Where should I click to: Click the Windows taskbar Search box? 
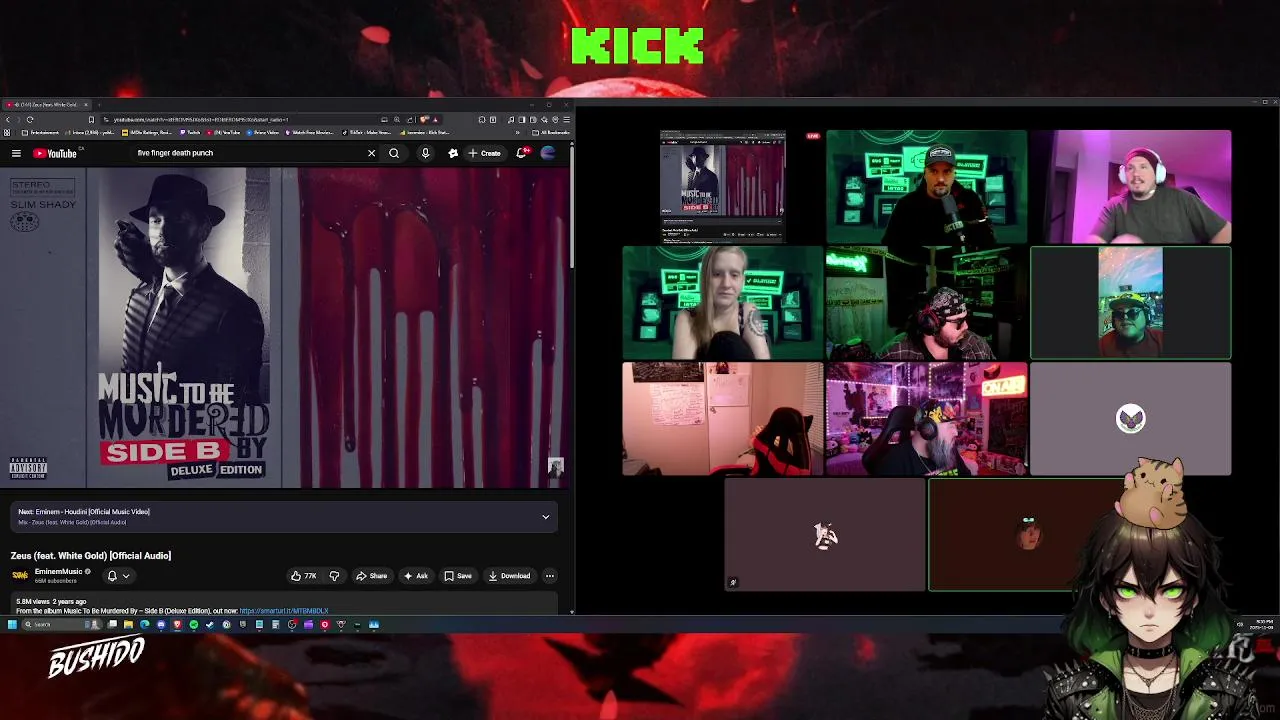pyautogui.click(x=62, y=625)
